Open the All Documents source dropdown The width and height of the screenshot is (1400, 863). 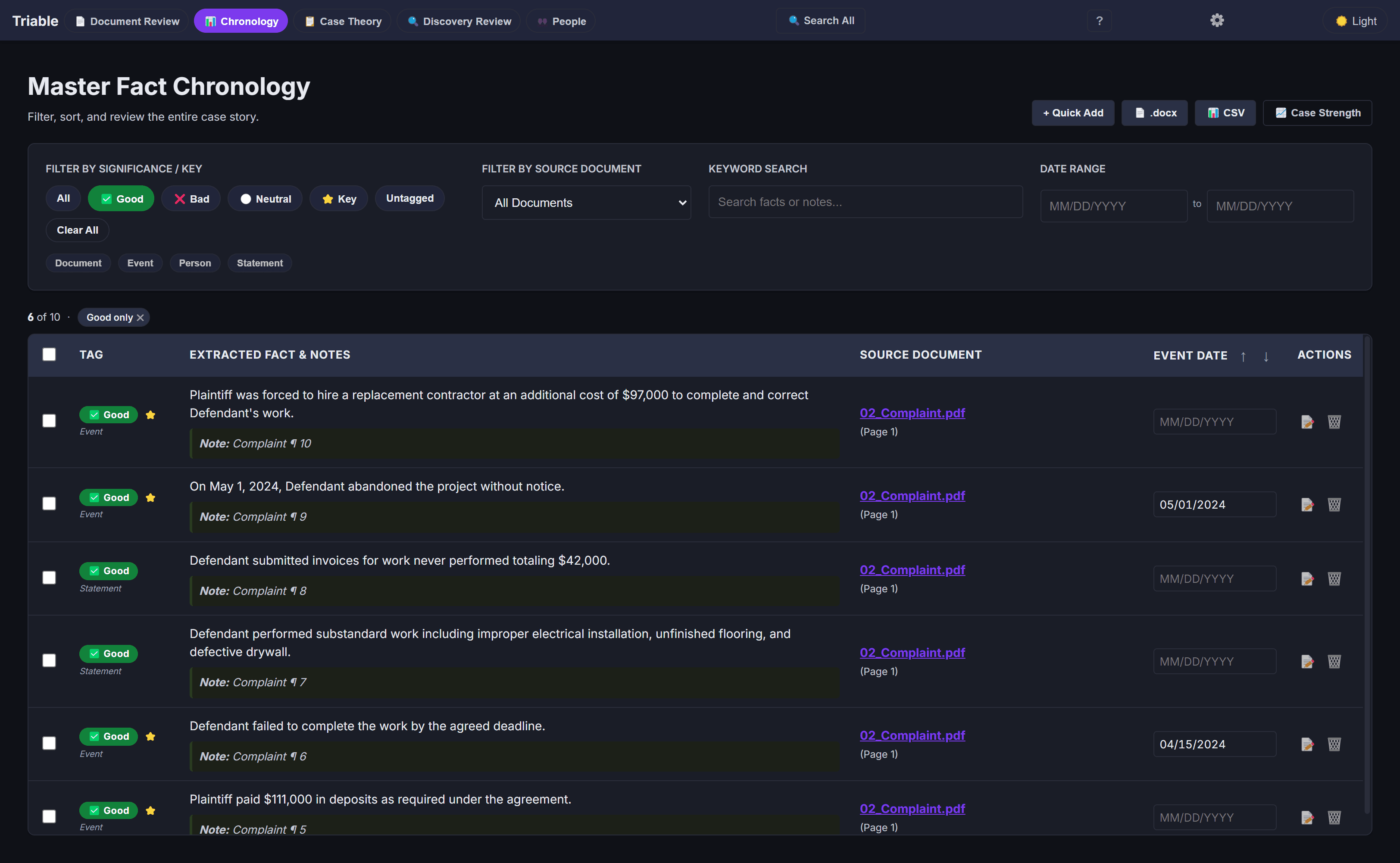[x=586, y=203]
